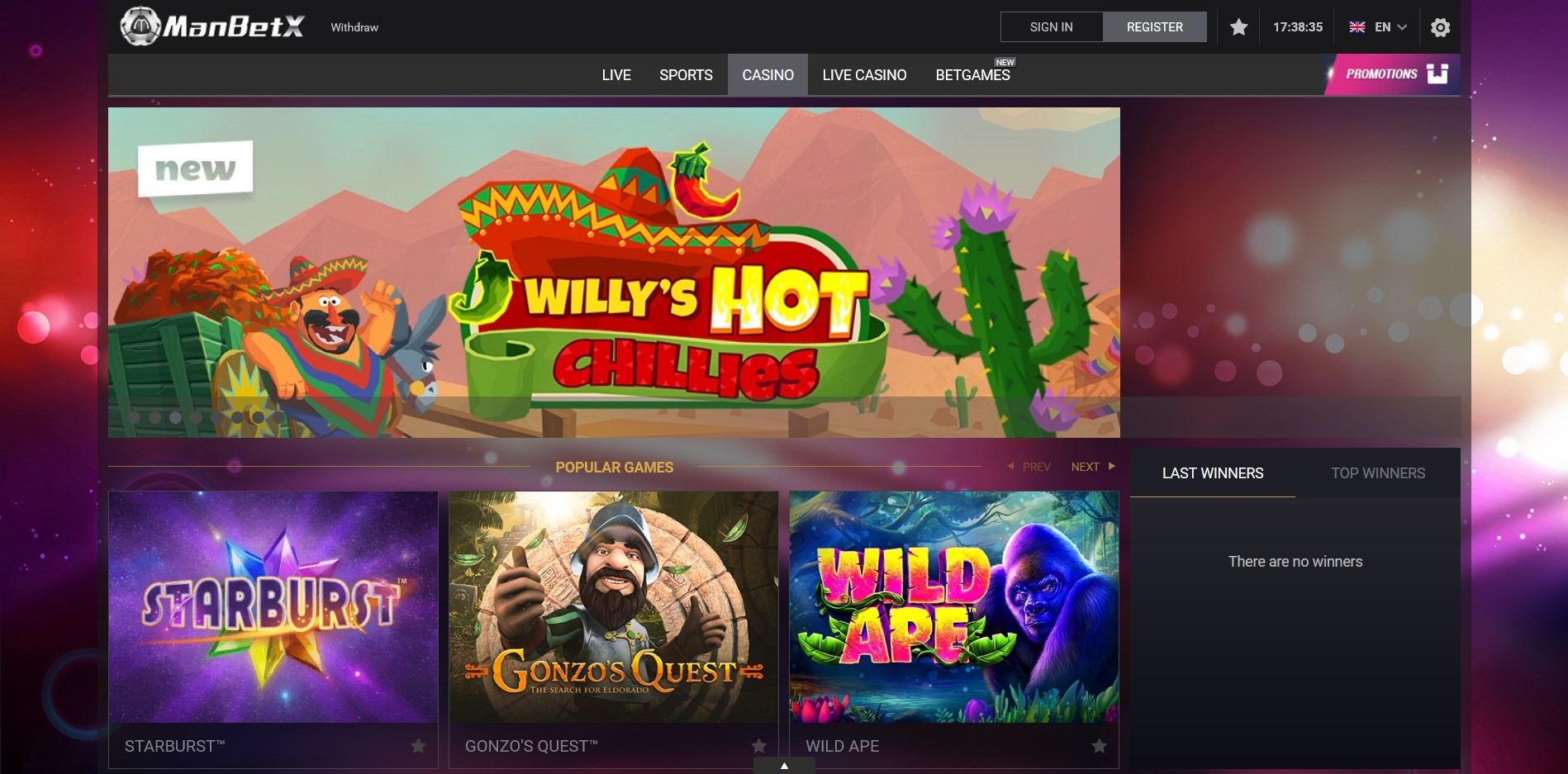Open BETGAMES marked as new
The image size is (1568, 774).
coord(972,75)
